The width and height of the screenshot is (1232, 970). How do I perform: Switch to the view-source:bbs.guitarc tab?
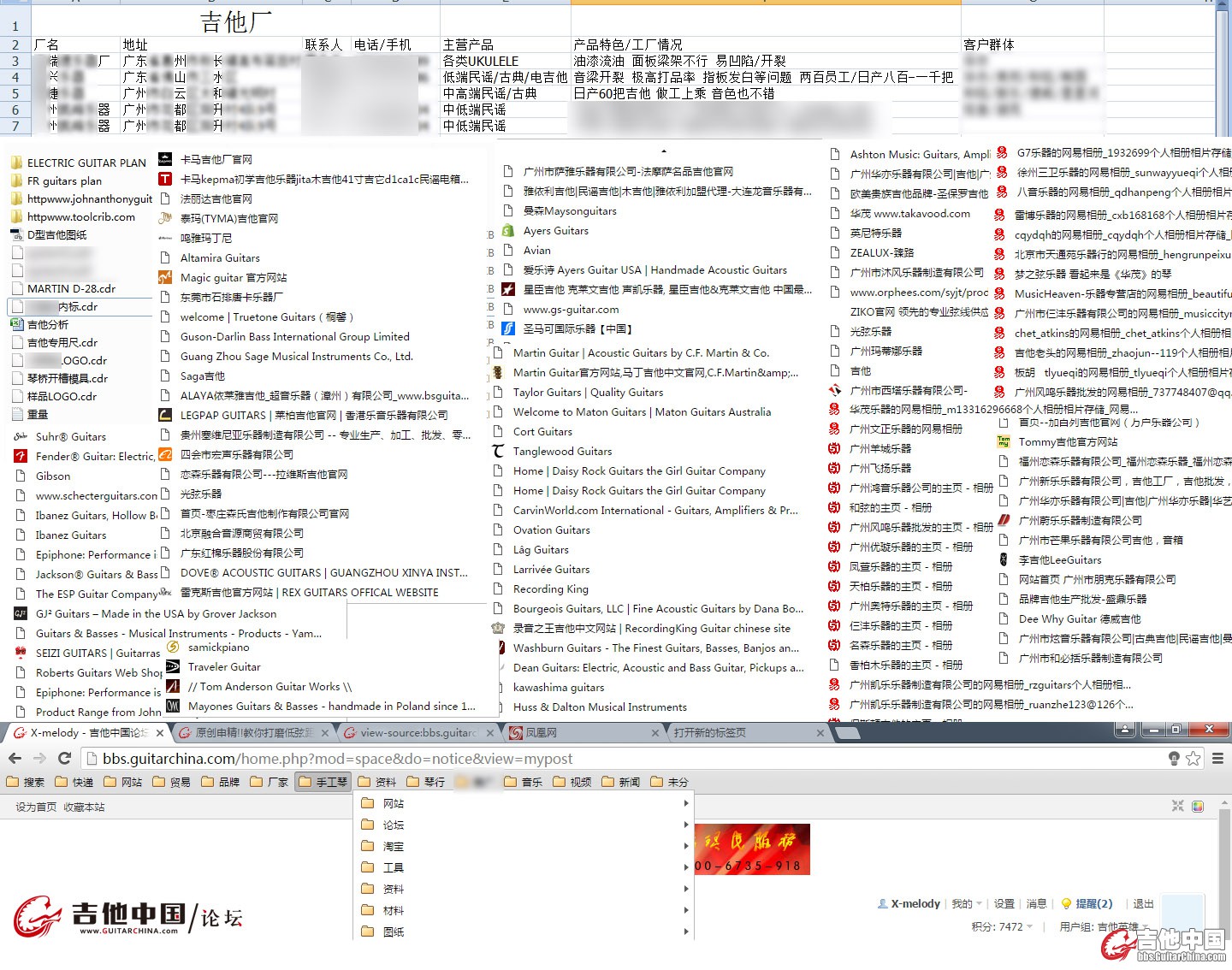click(419, 733)
